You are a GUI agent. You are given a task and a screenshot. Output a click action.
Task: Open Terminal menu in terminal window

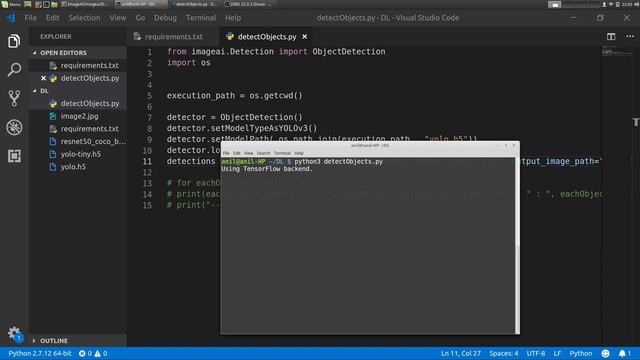(282, 153)
